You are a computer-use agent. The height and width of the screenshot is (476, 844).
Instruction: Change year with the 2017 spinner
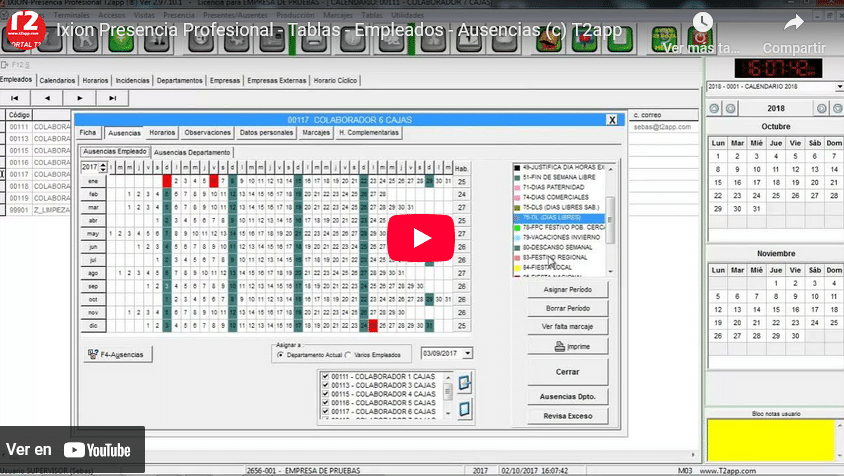pos(103,167)
